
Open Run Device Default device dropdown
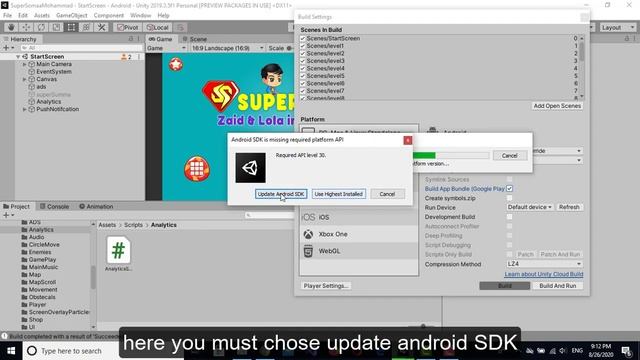530,207
